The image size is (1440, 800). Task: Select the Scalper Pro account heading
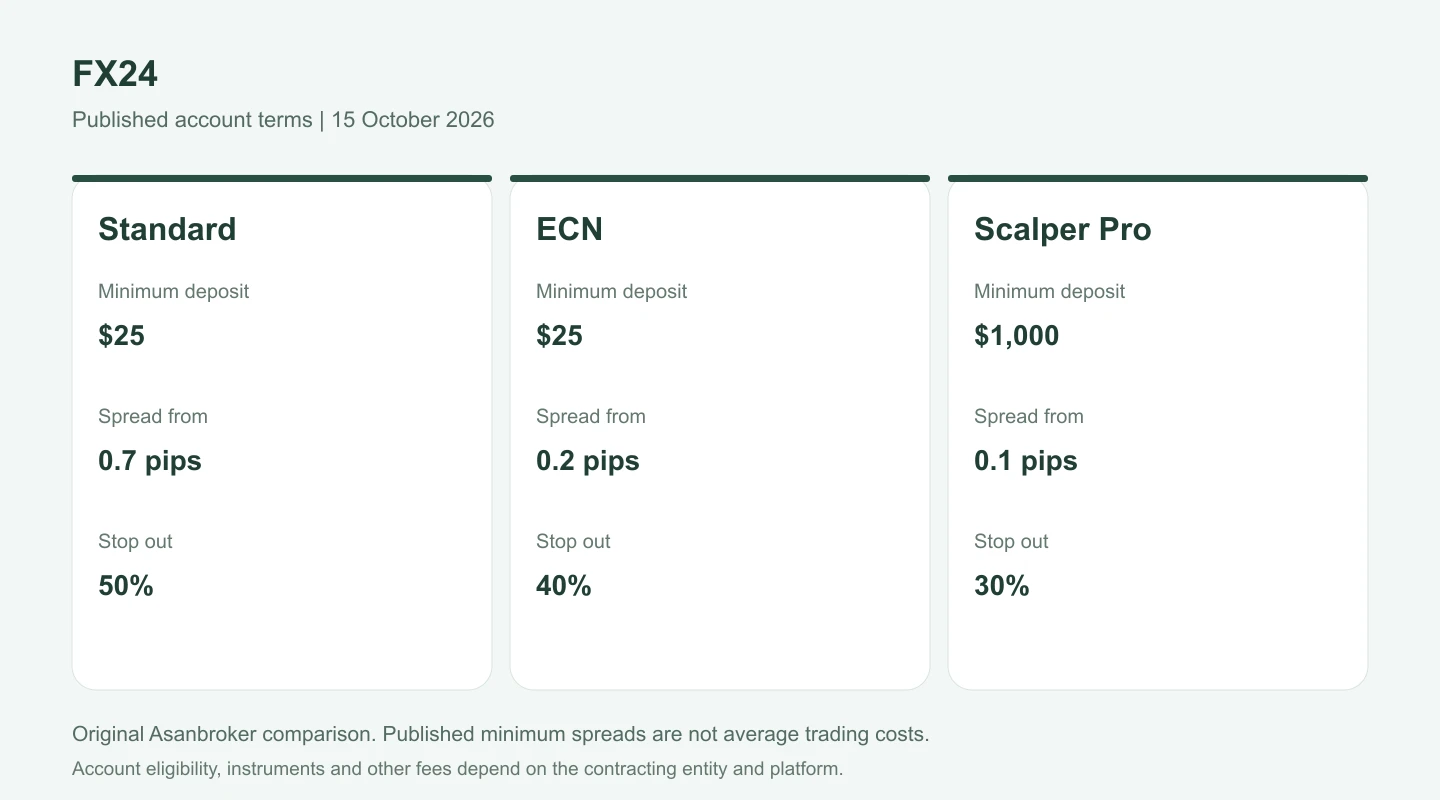click(1063, 229)
